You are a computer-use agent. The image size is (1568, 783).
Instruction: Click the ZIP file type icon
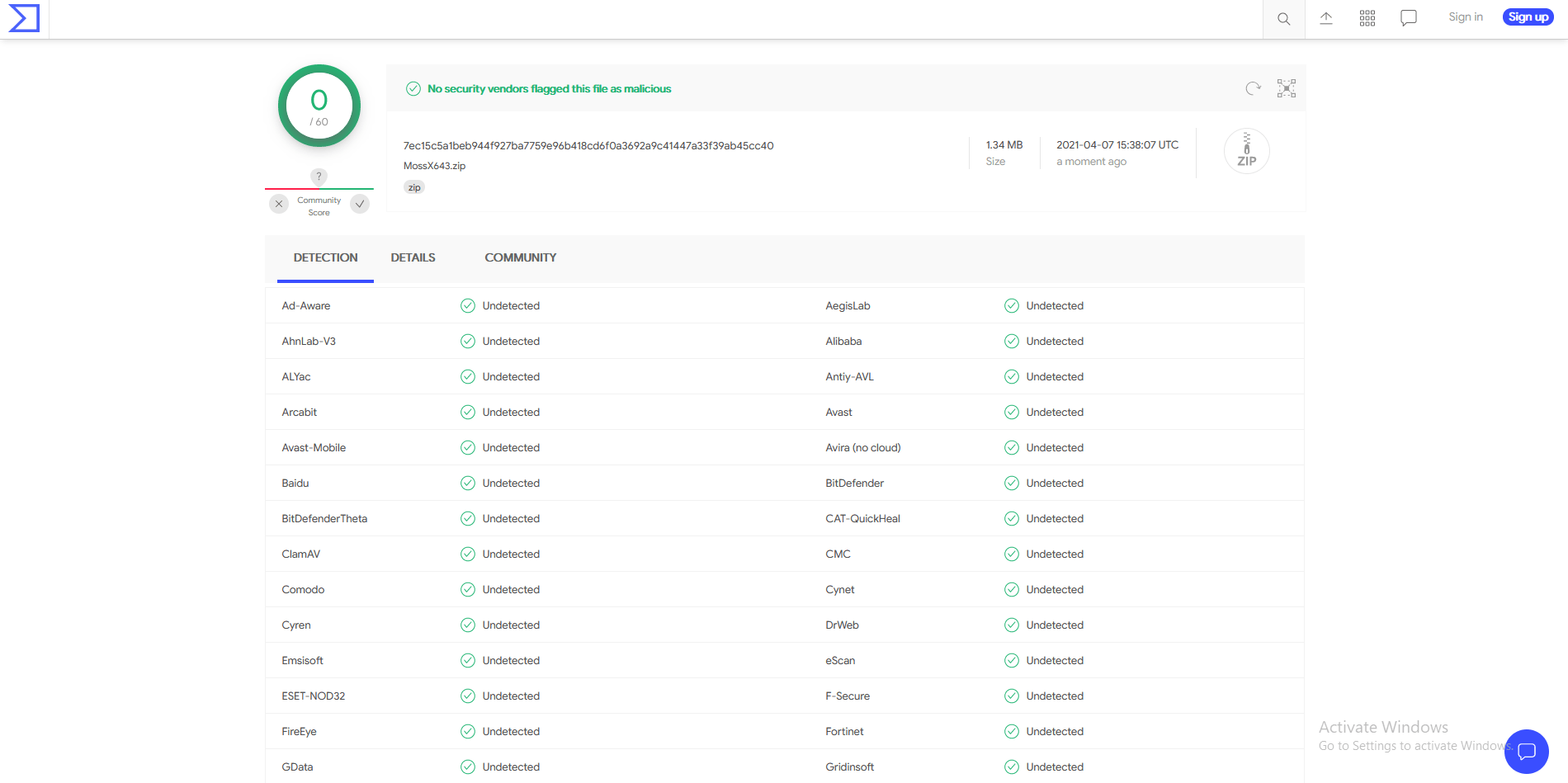1246,151
